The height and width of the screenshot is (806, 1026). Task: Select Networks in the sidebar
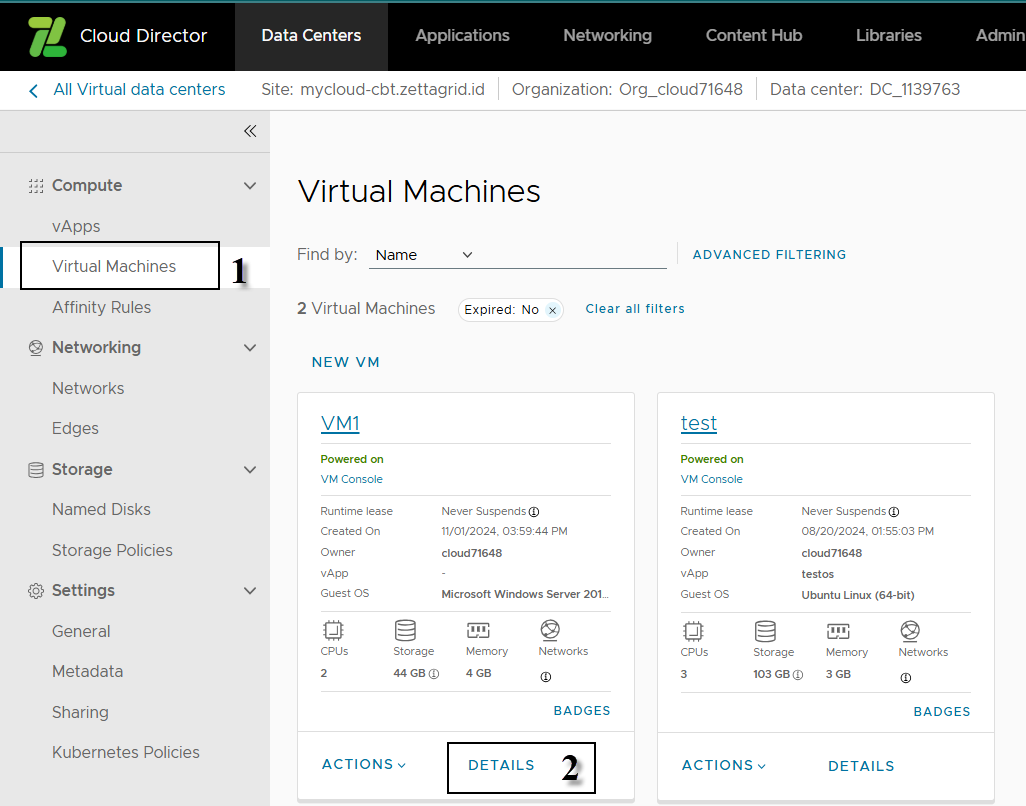pos(88,389)
